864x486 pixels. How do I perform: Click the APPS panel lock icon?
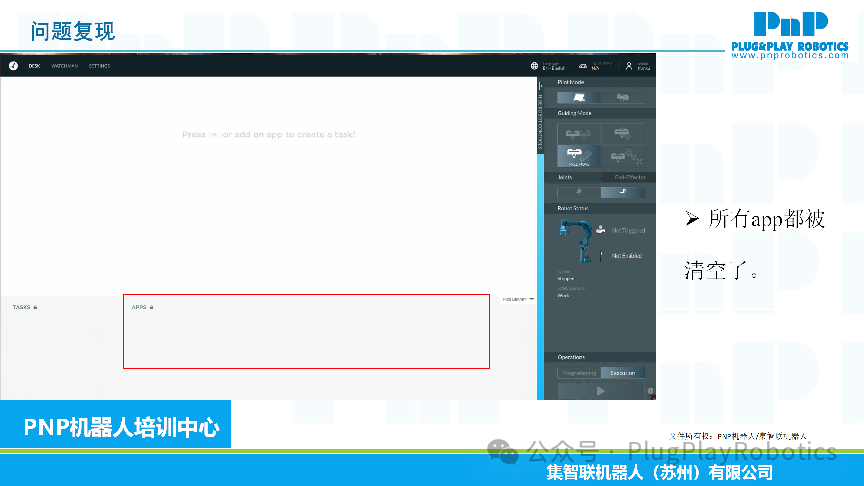click(x=152, y=307)
